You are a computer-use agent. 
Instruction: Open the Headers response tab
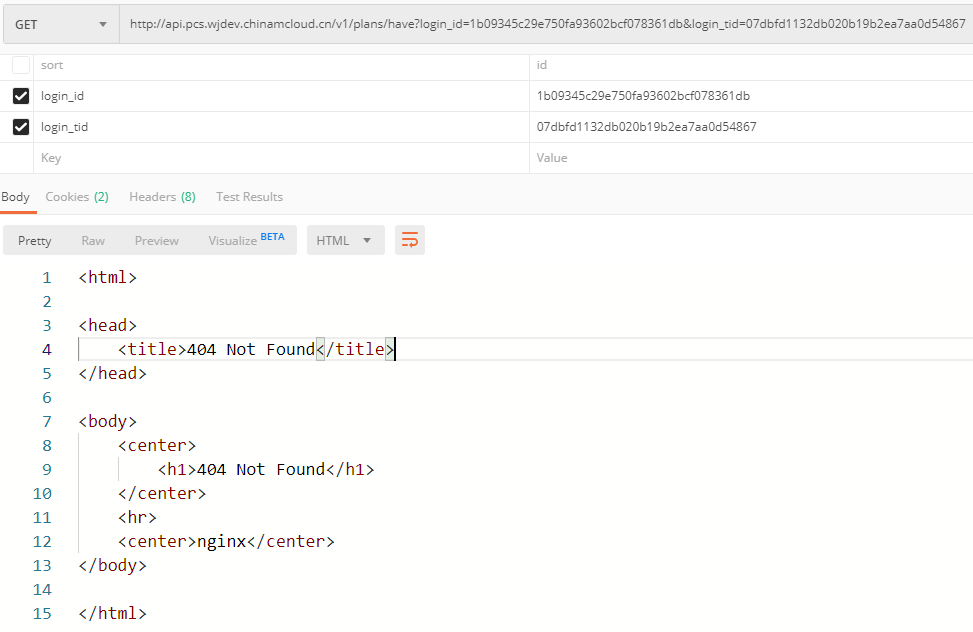point(162,197)
